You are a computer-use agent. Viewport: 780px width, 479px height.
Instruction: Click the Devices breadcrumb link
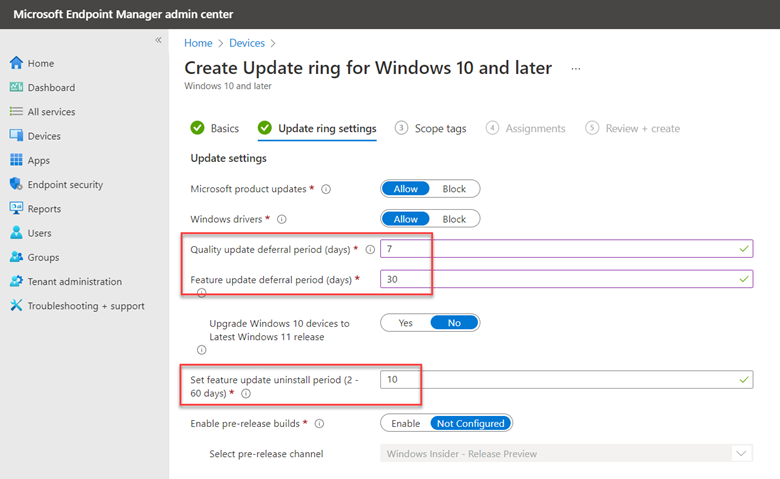click(247, 43)
